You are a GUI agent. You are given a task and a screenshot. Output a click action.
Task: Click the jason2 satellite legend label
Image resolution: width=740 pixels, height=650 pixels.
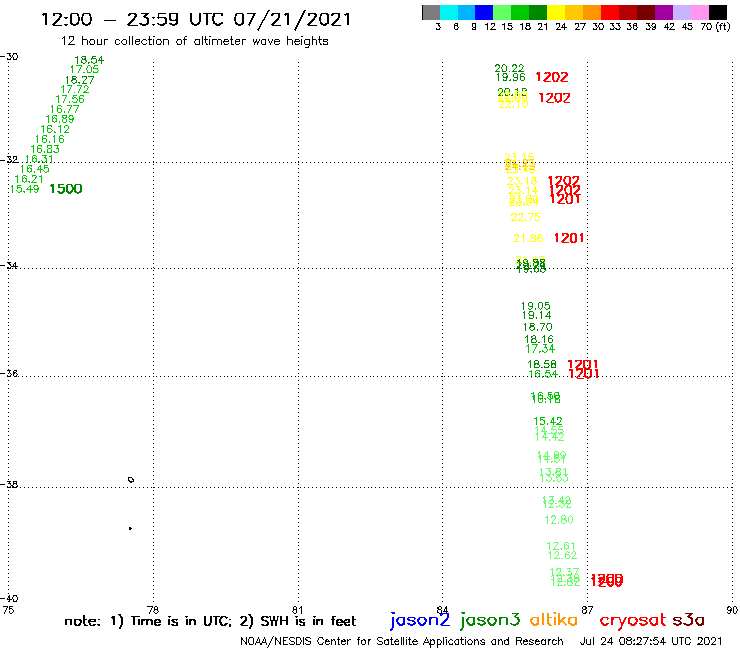[x=420, y=620]
